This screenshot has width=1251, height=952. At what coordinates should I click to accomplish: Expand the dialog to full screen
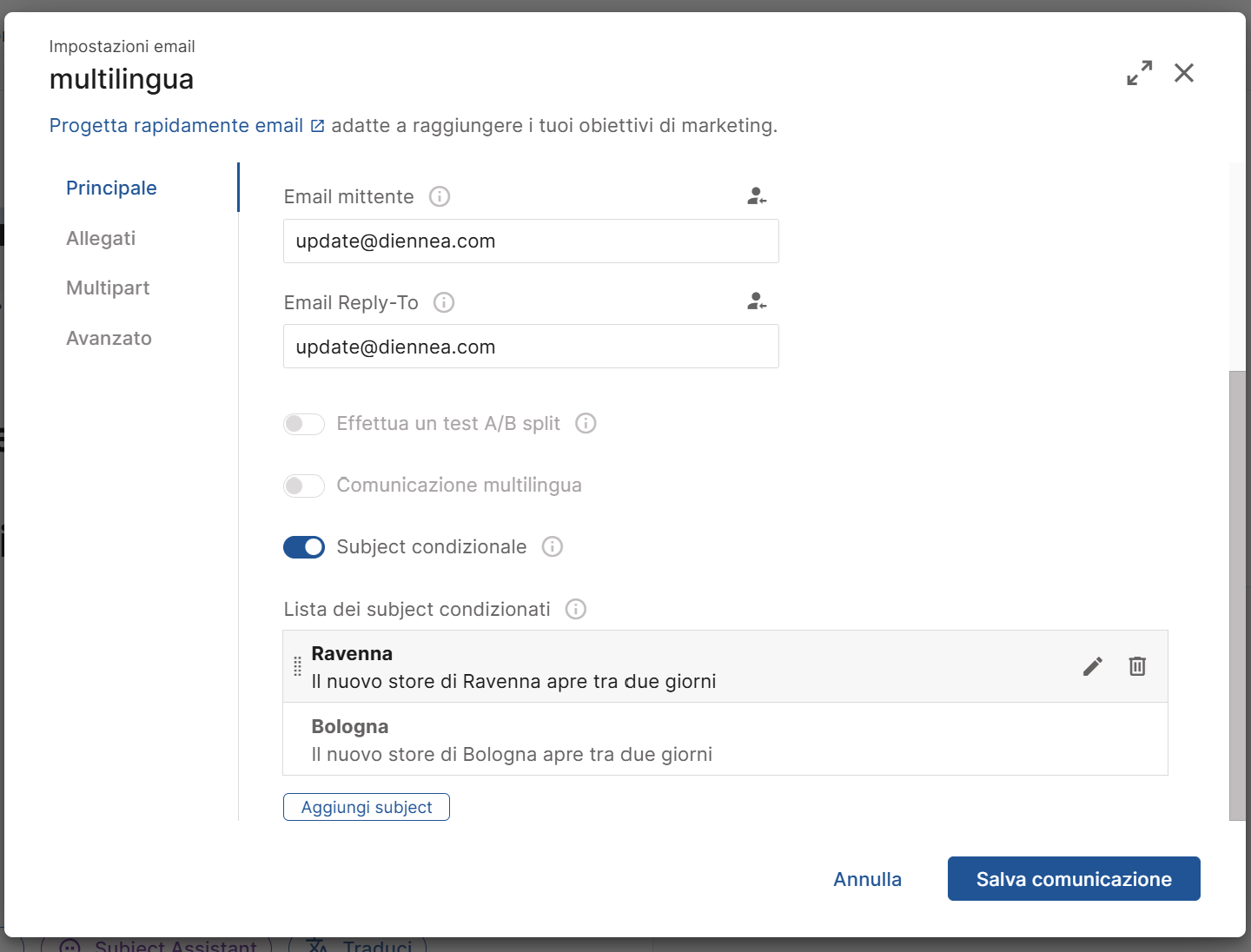pos(1139,73)
